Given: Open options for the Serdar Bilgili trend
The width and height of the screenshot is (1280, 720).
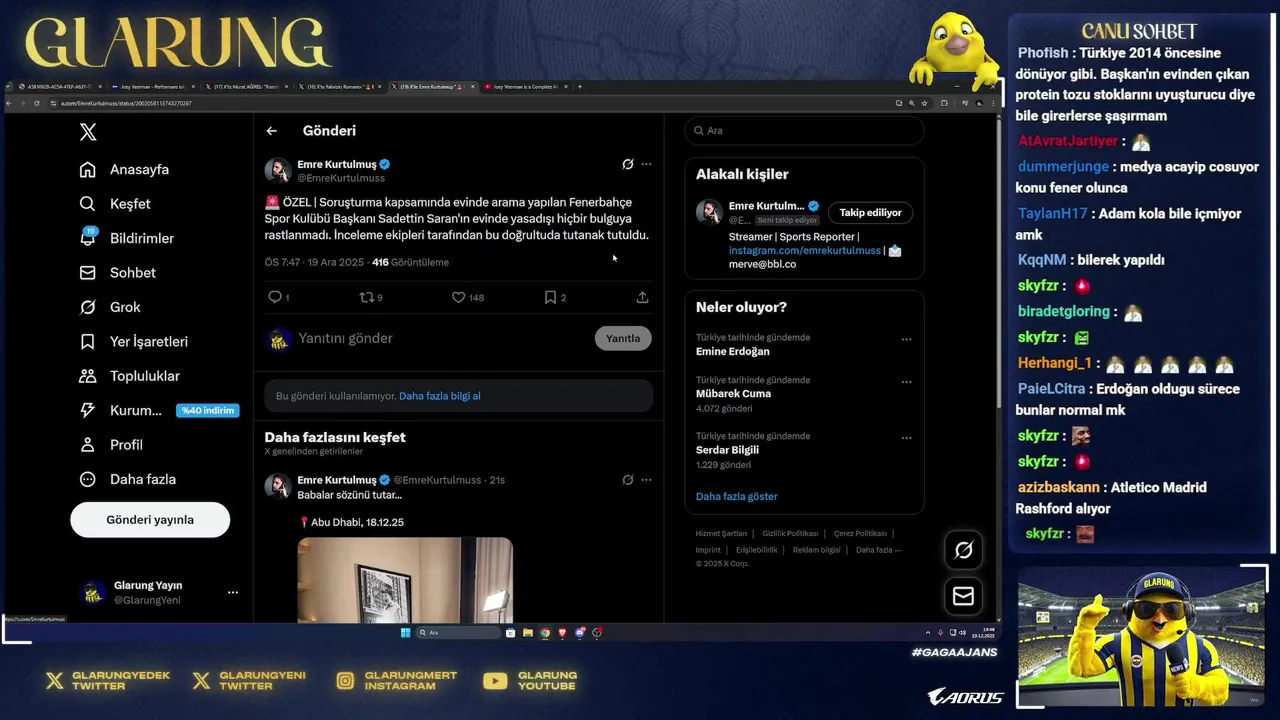Looking at the screenshot, I should tap(906, 438).
